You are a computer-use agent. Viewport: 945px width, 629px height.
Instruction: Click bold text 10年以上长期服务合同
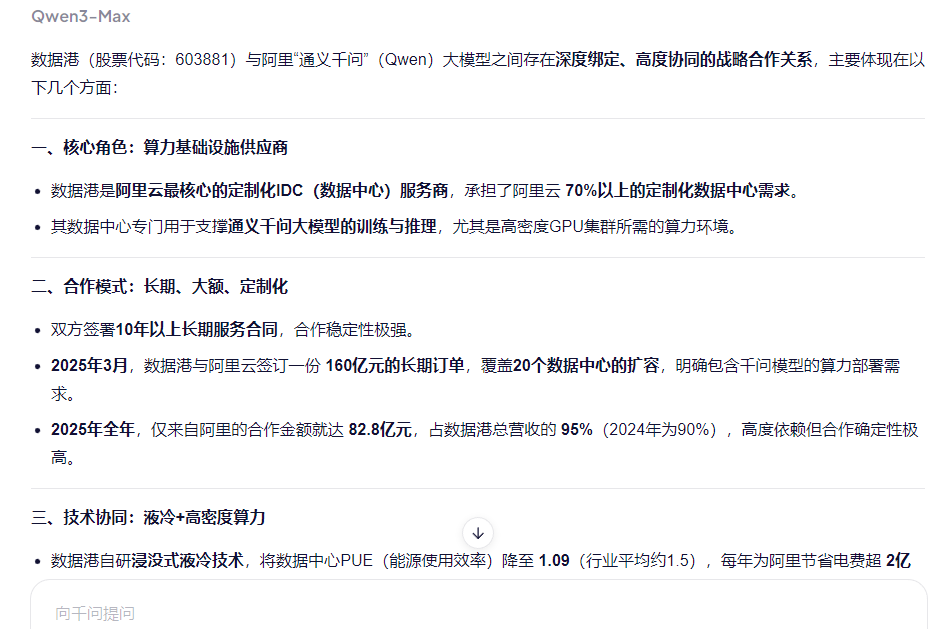click(x=196, y=330)
